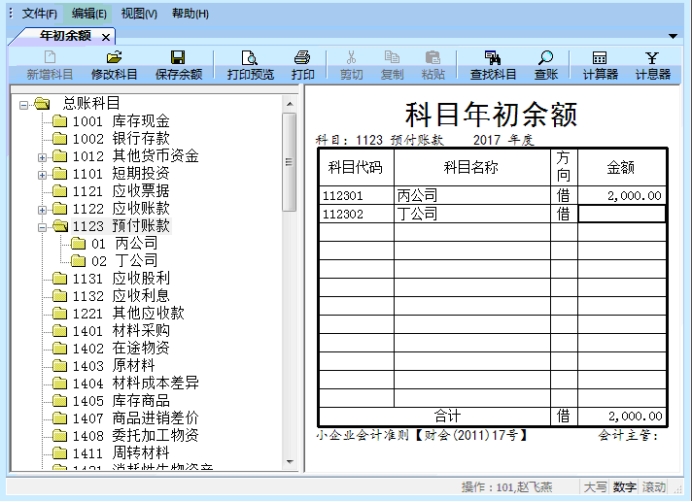Select 1123 预付账款 in tree
The width and height of the screenshot is (692, 502).
coord(121,226)
